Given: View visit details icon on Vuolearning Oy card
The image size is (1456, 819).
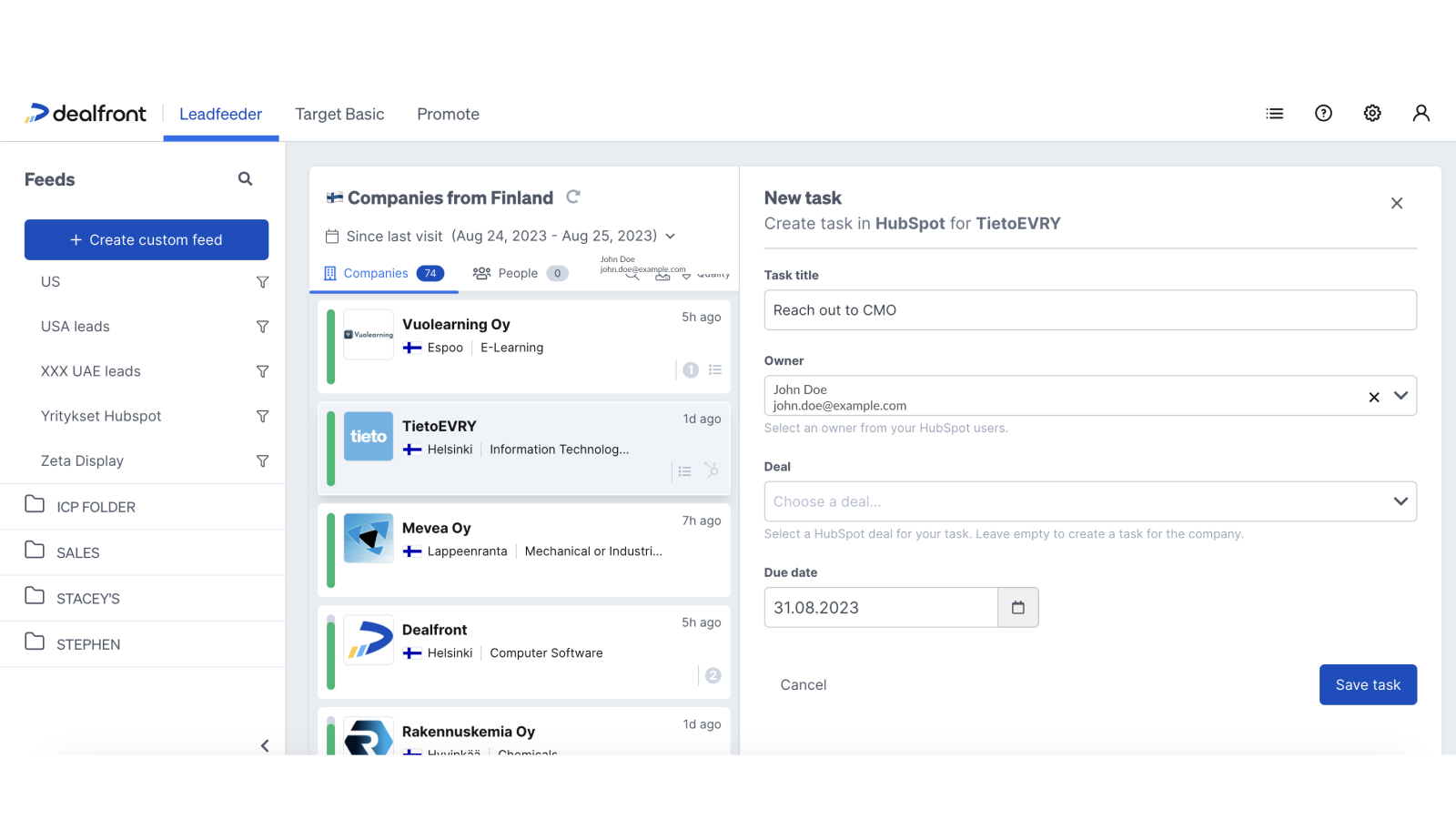Looking at the screenshot, I should (x=715, y=369).
